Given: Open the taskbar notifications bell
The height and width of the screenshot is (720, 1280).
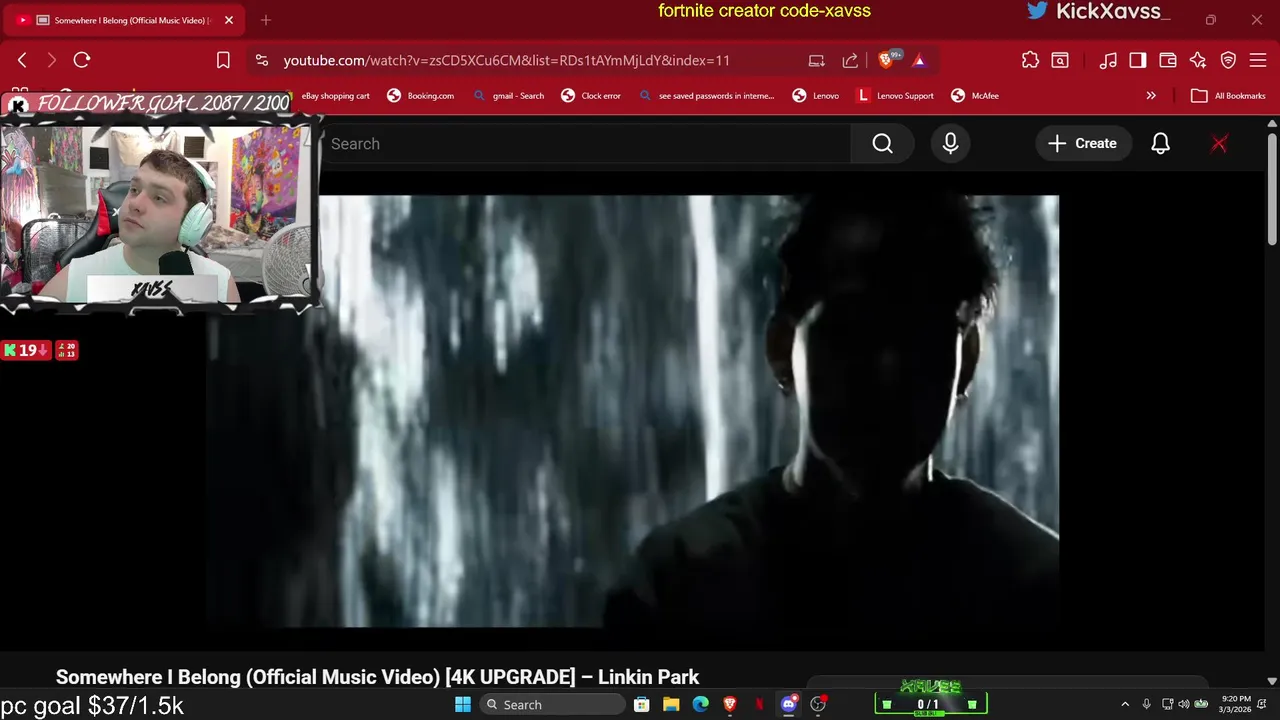Looking at the screenshot, I should click(x=1262, y=704).
